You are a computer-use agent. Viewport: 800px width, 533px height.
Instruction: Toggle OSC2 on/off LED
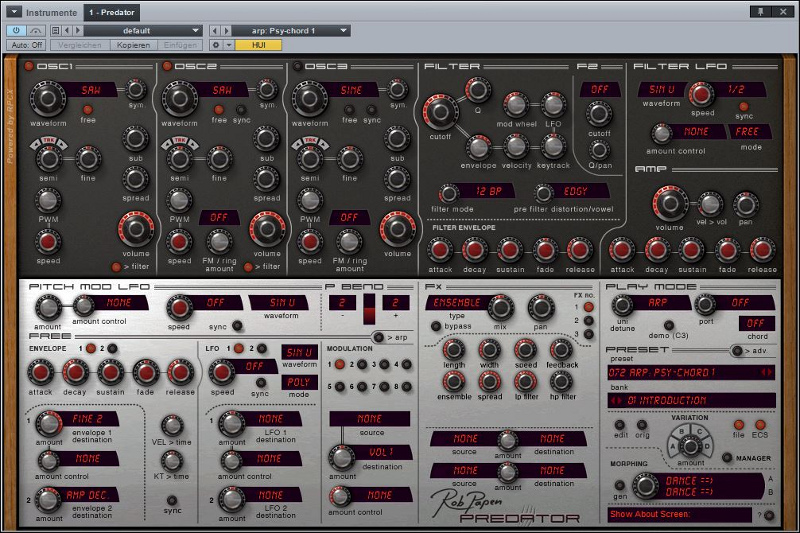167,66
